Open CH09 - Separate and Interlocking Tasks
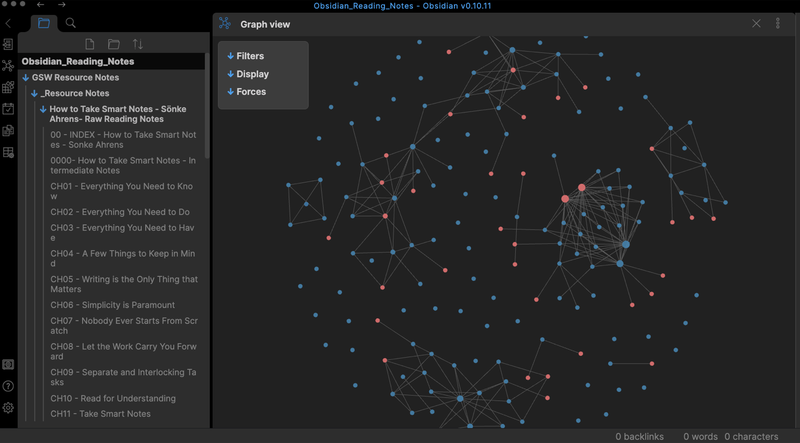 [x=123, y=377]
